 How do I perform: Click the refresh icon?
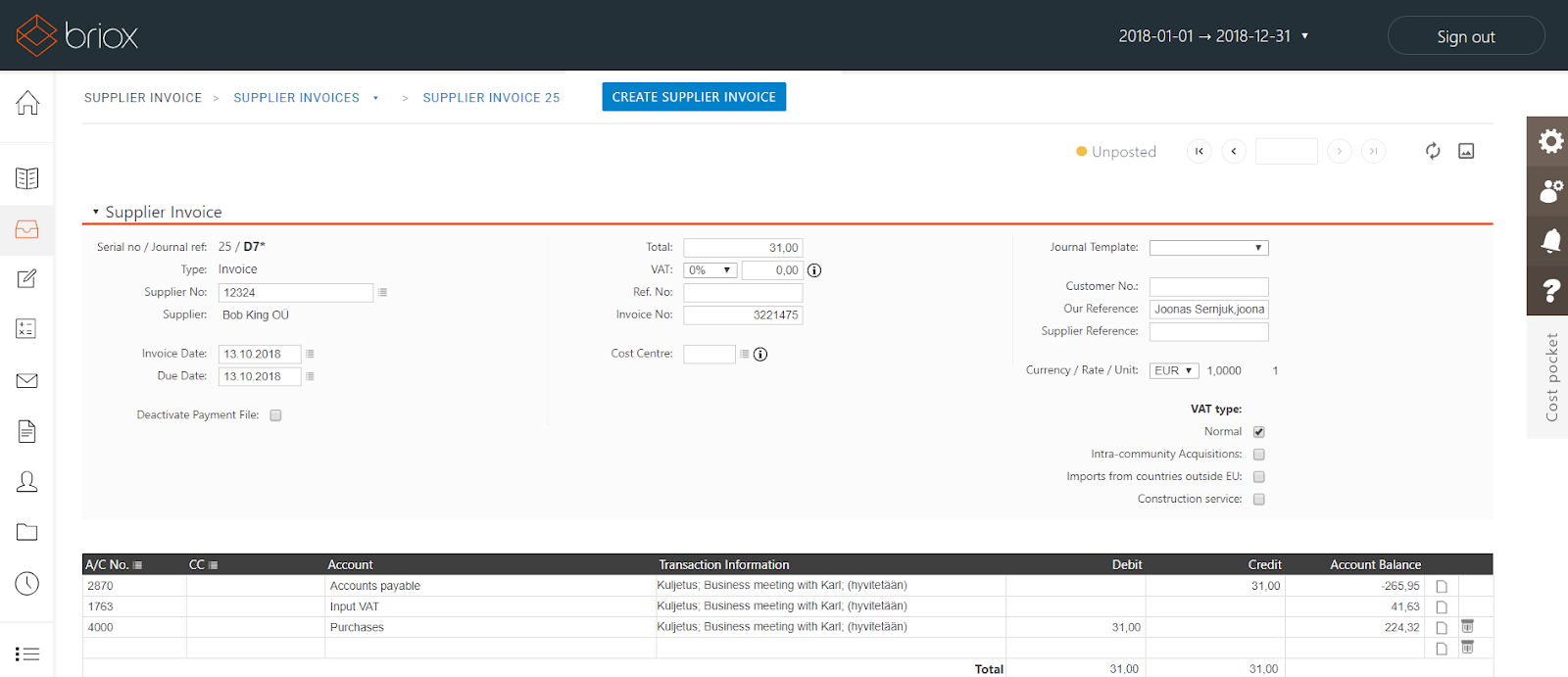point(1433,151)
